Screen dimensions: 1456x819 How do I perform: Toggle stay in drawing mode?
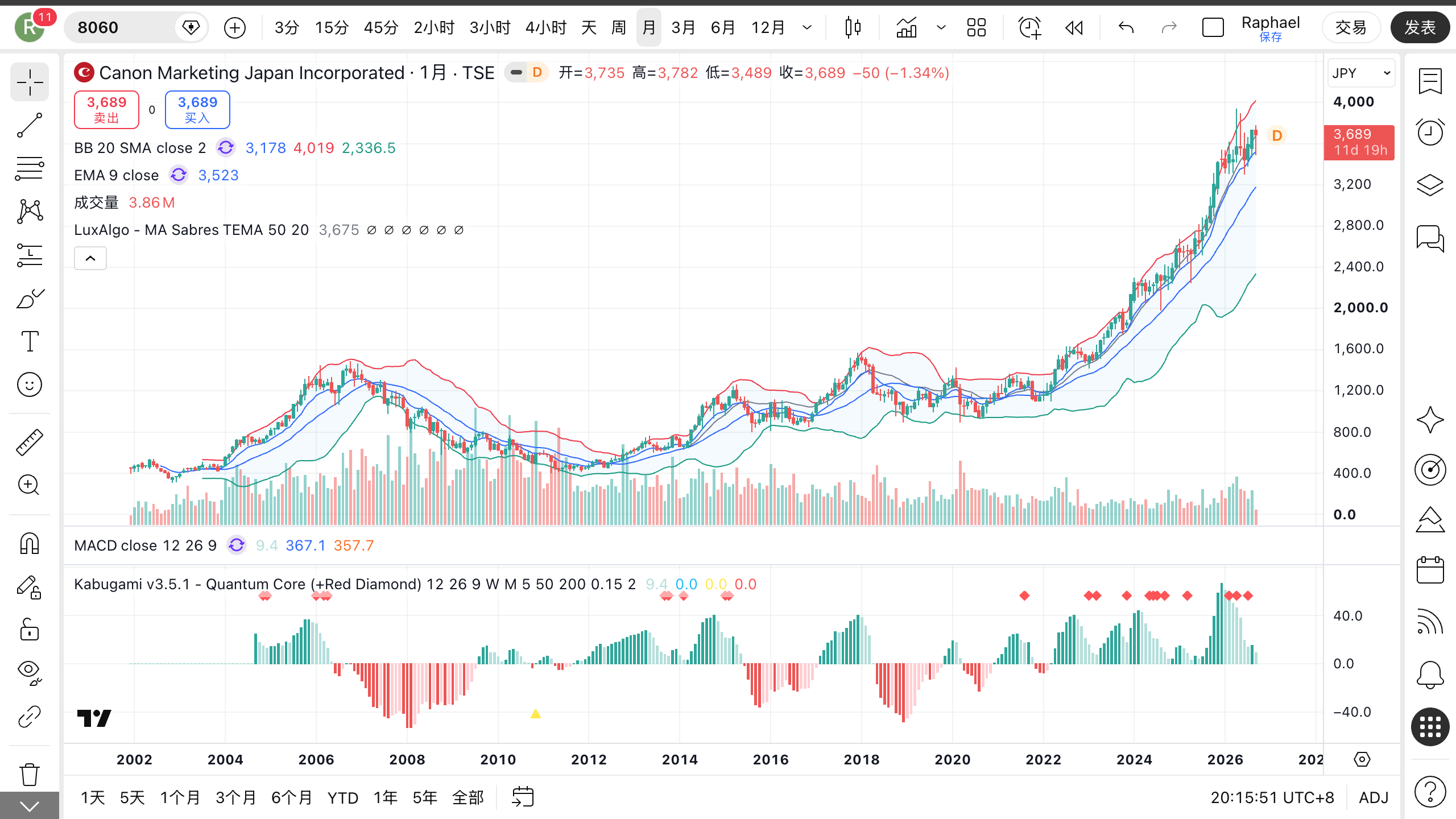(x=30, y=587)
